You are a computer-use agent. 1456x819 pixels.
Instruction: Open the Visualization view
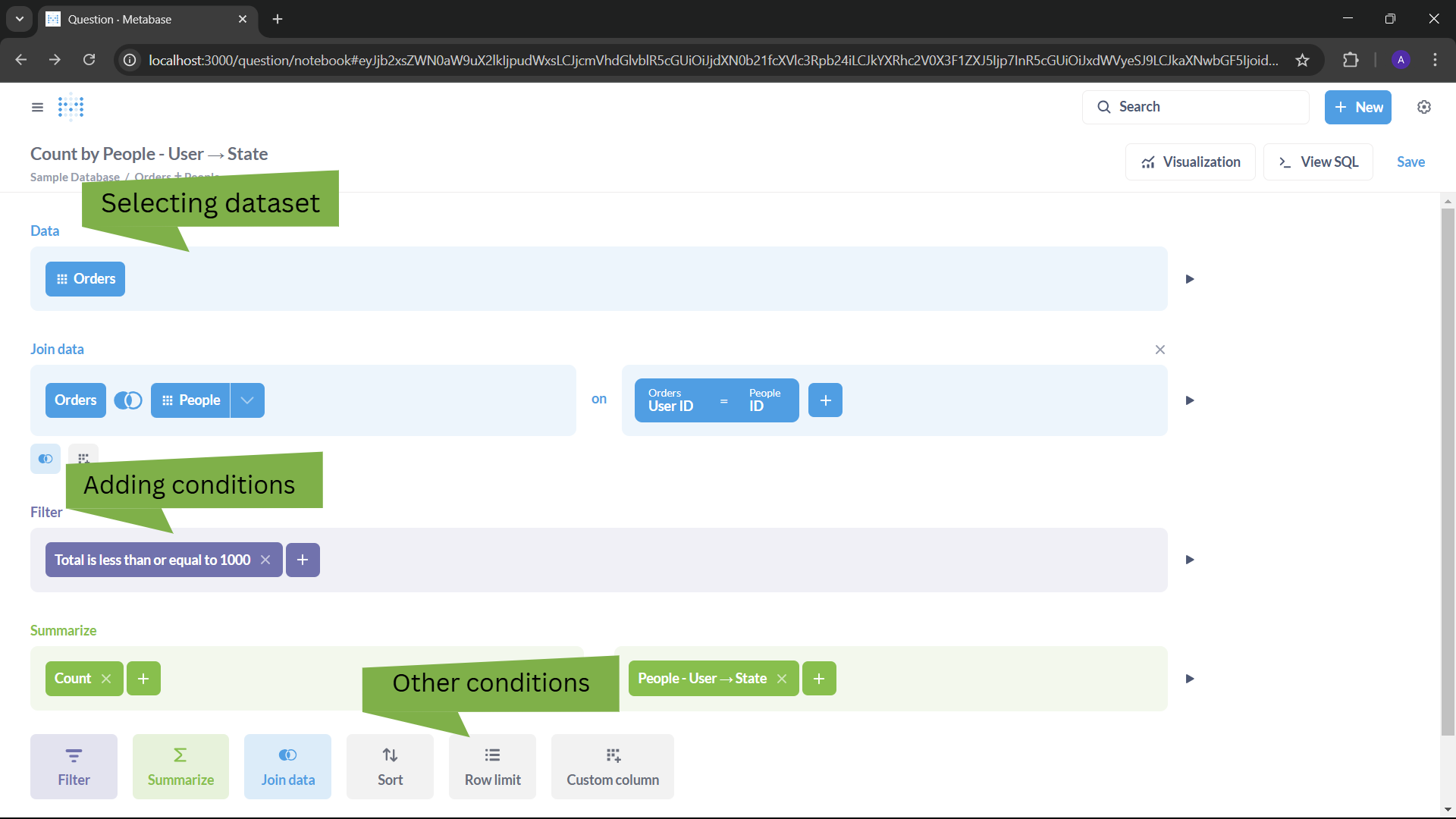[x=1191, y=162]
